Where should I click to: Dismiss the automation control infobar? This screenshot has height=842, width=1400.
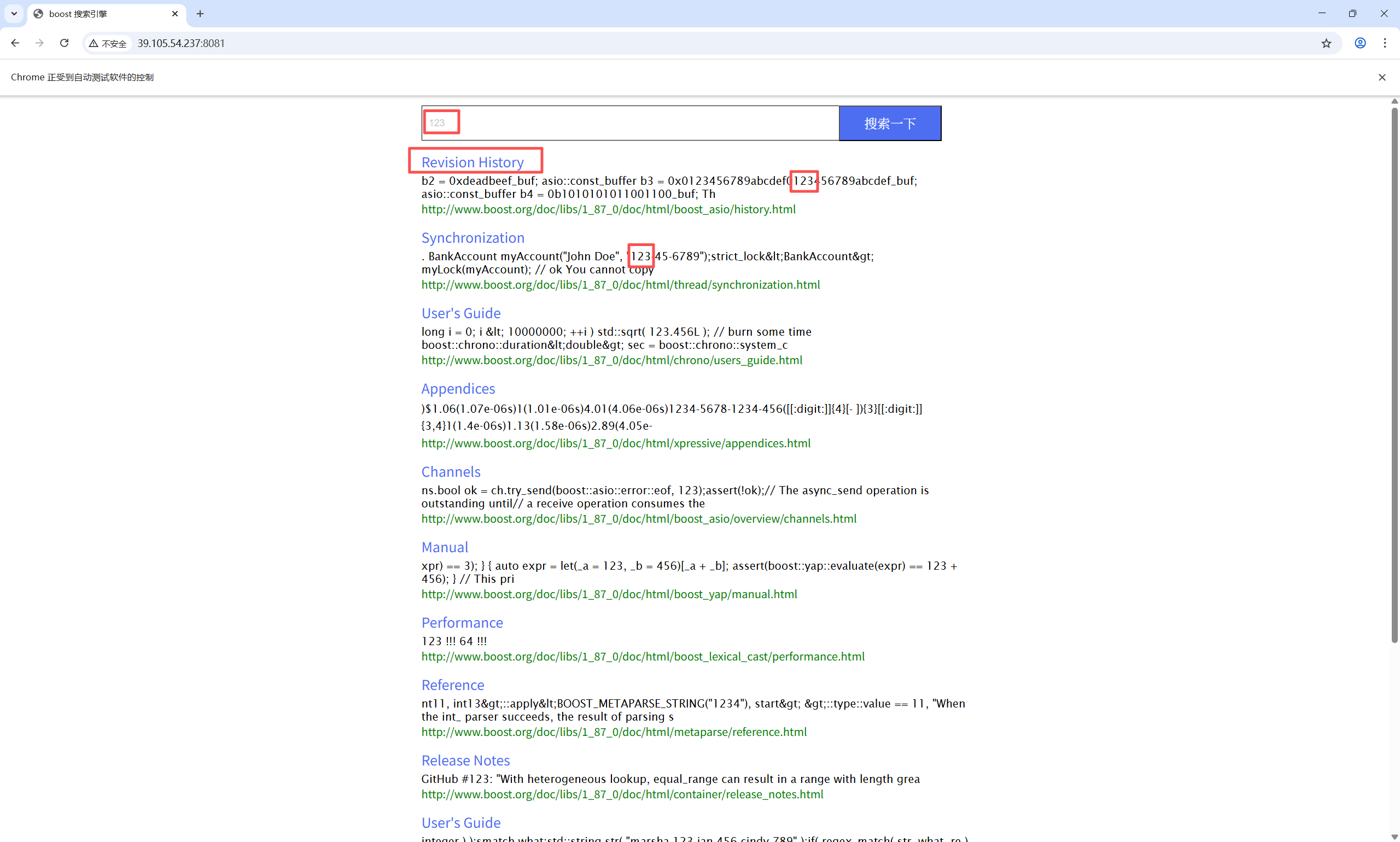click(1382, 77)
